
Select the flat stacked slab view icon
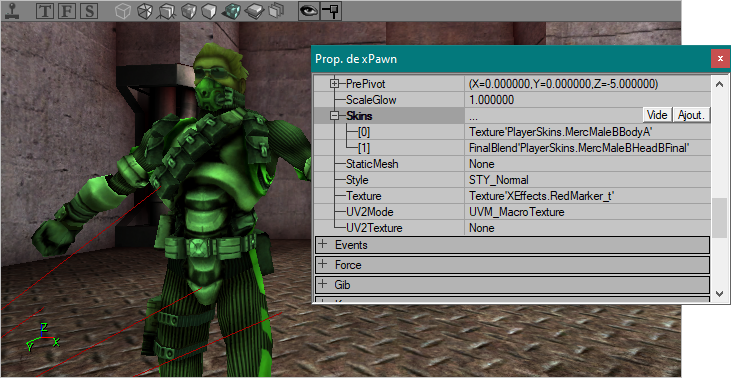click(x=255, y=11)
